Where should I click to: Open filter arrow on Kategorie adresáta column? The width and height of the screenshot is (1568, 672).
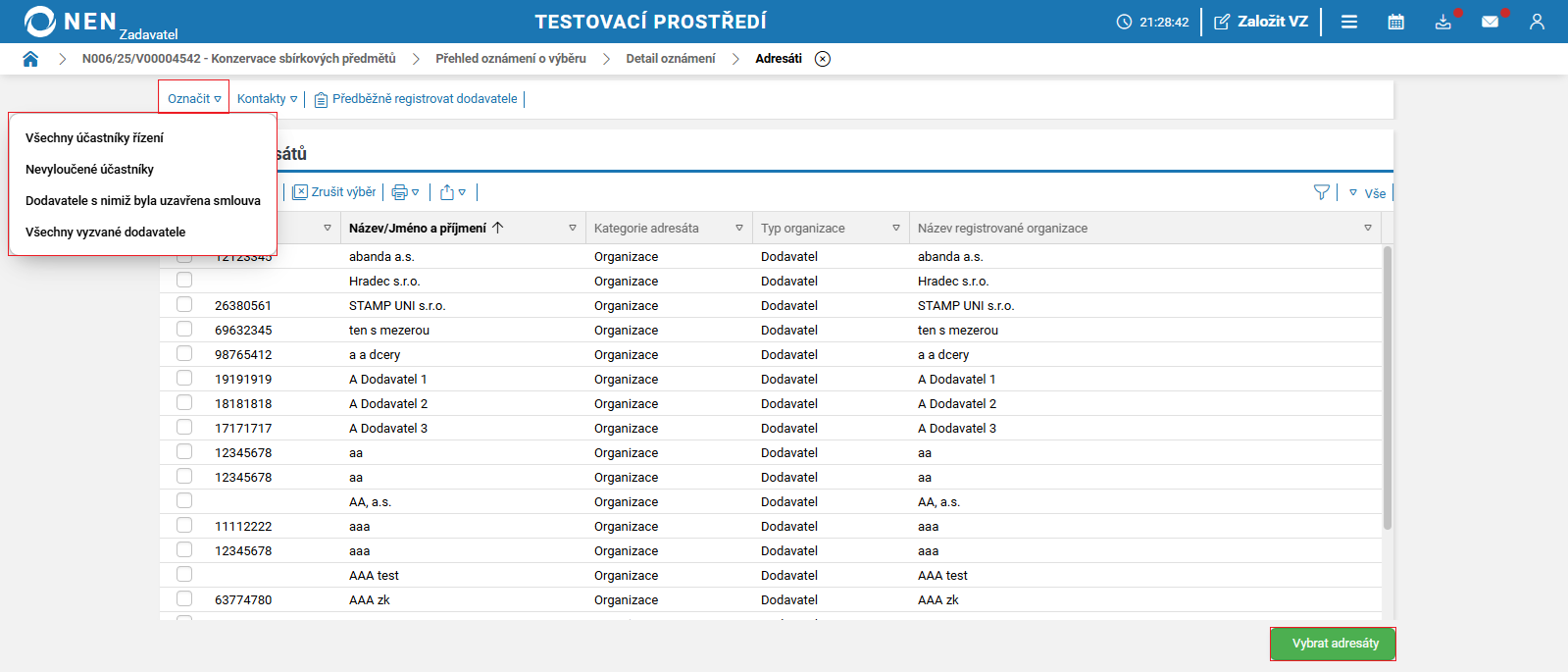pyautogui.click(x=739, y=228)
